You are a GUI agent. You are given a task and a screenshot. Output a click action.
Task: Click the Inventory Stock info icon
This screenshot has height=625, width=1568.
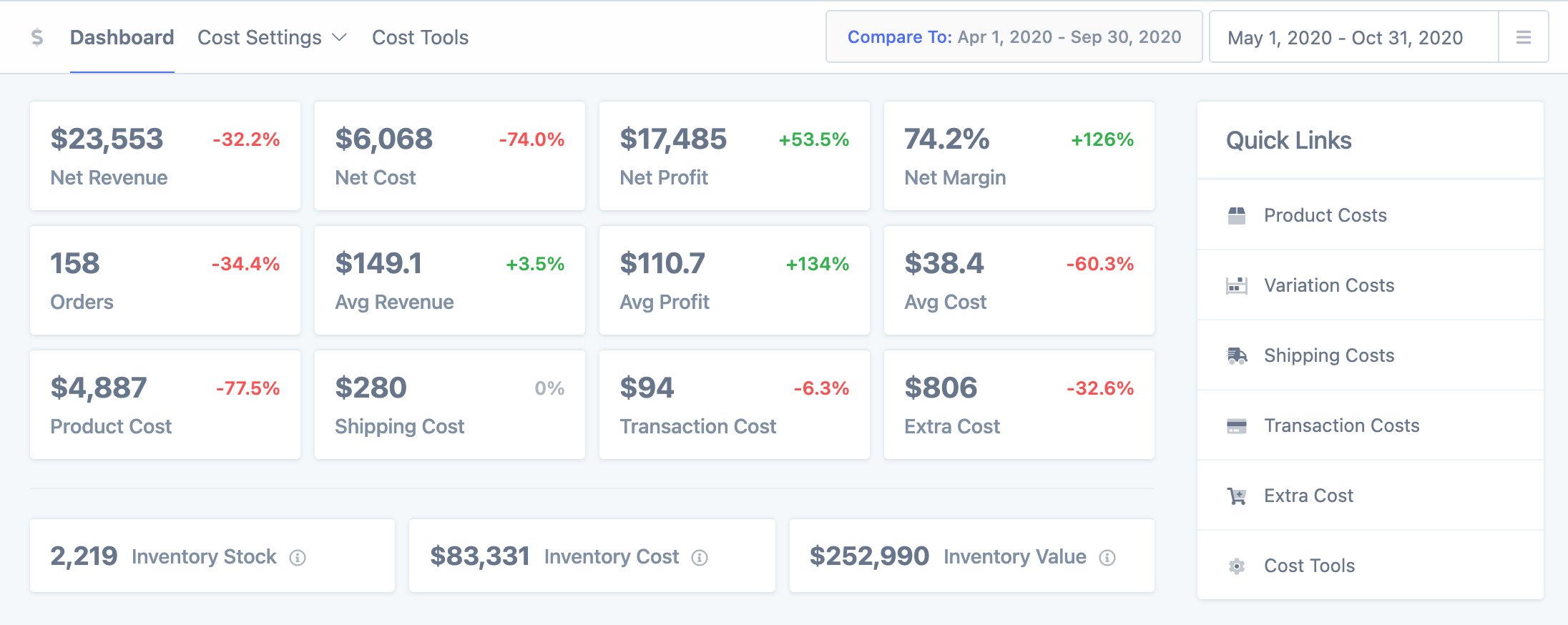(298, 558)
